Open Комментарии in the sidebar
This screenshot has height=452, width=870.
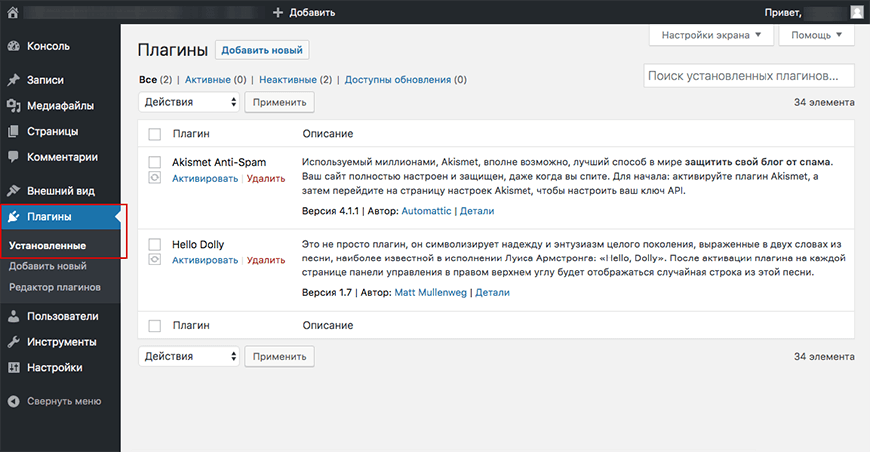(62, 157)
